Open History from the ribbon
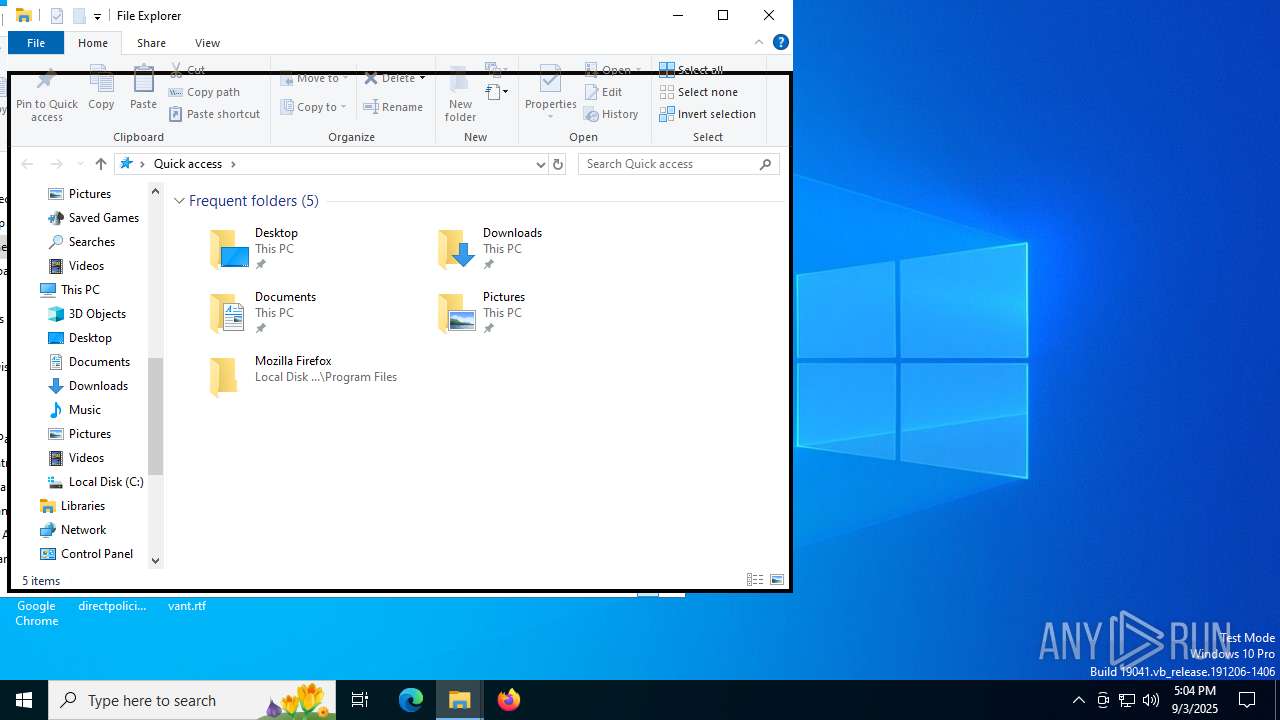Image resolution: width=1280 pixels, height=720 pixels. (x=611, y=114)
